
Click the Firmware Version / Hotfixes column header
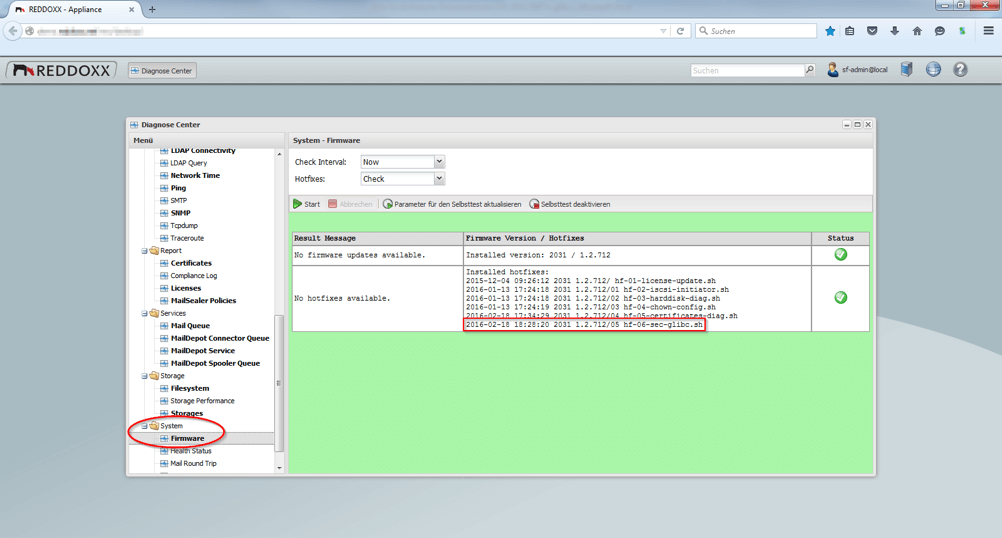click(x=637, y=238)
